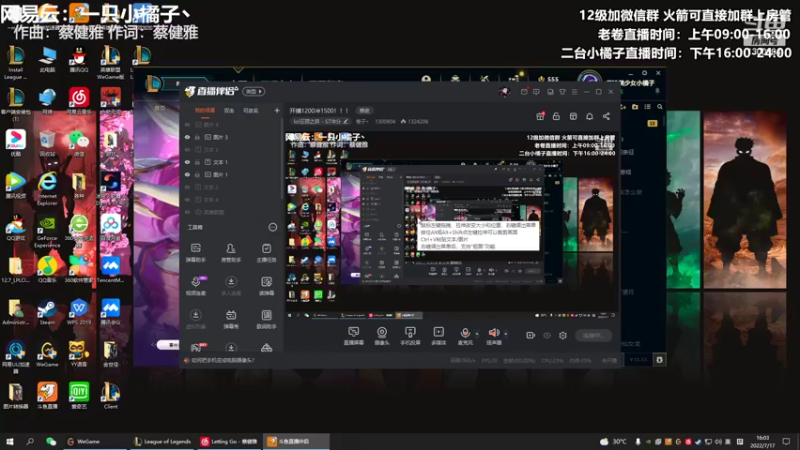Switch to League of Legends in the taskbar
This screenshot has width=800, height=450.
click(162, 441)
